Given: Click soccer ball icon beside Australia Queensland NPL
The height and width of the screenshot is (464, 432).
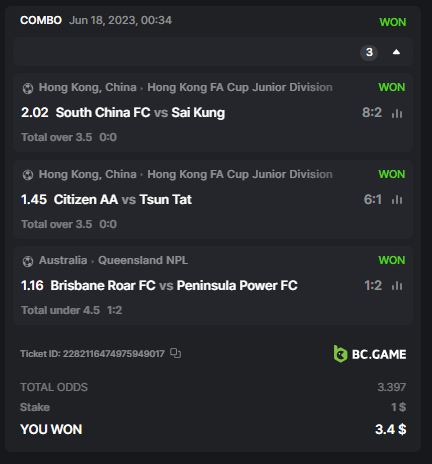Looking at the screenshot, I should pos(28,261).
